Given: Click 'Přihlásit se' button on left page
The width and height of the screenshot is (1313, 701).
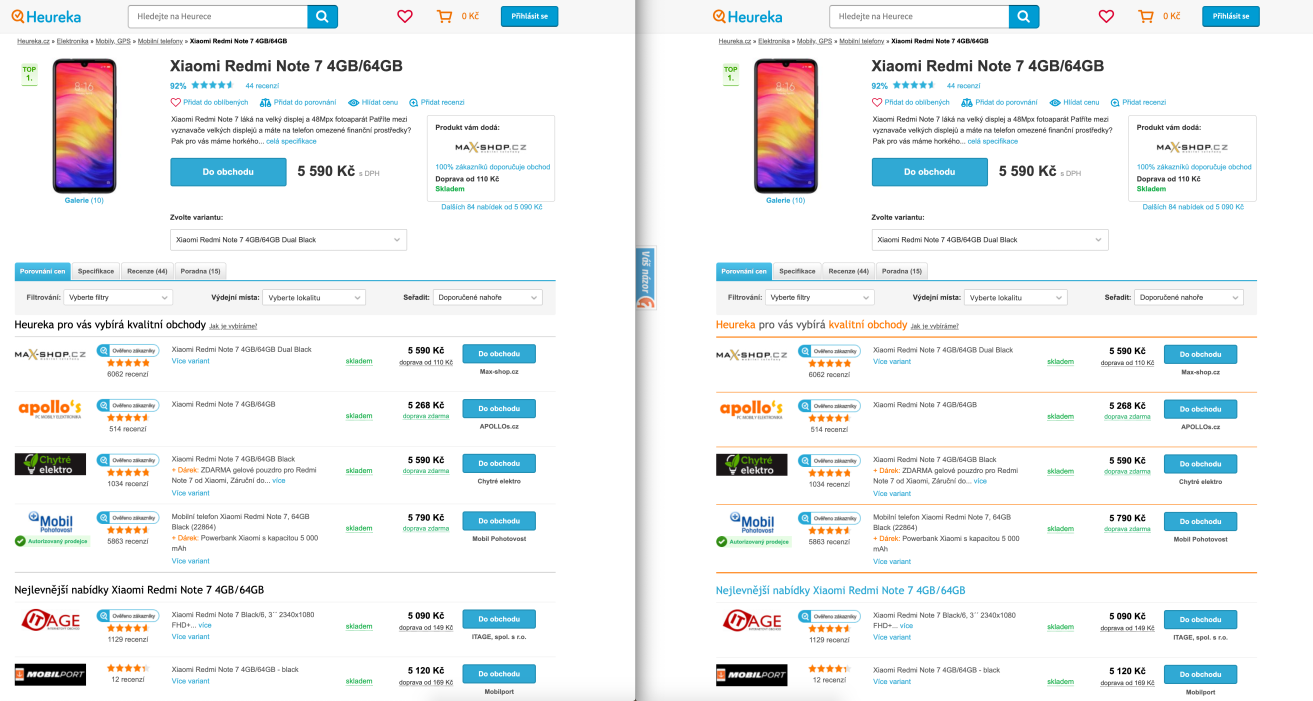Looking at the screenshot, I should [x=529, y=16].
